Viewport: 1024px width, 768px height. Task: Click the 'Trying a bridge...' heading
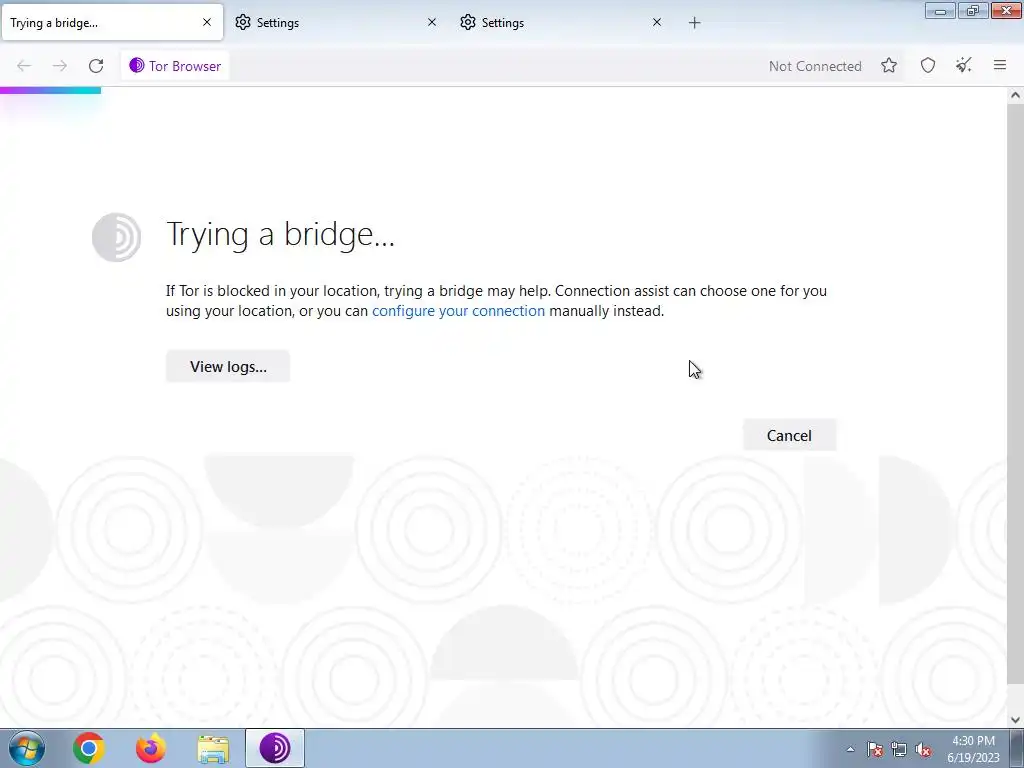click(281, 235)
